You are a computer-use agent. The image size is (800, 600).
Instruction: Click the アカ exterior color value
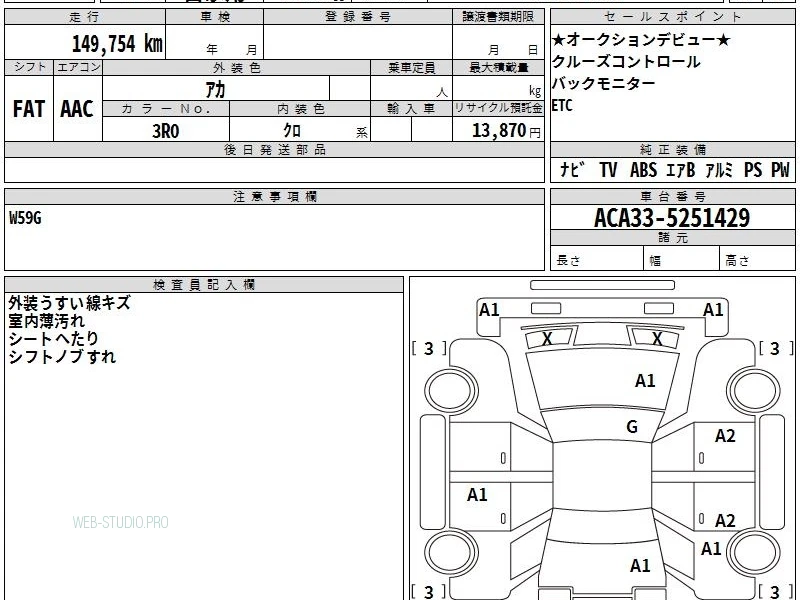click(215, 90)
